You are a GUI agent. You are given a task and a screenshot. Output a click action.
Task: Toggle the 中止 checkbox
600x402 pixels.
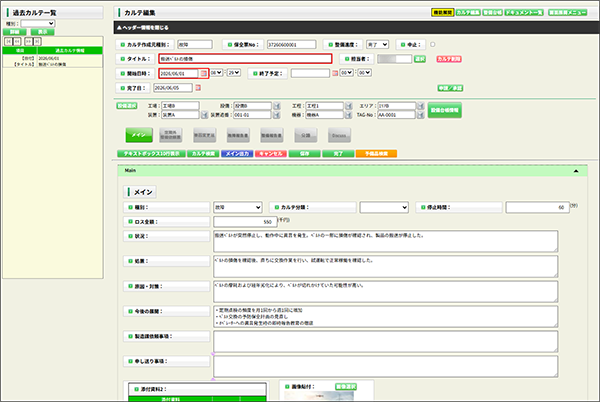(x=432, y=44)
